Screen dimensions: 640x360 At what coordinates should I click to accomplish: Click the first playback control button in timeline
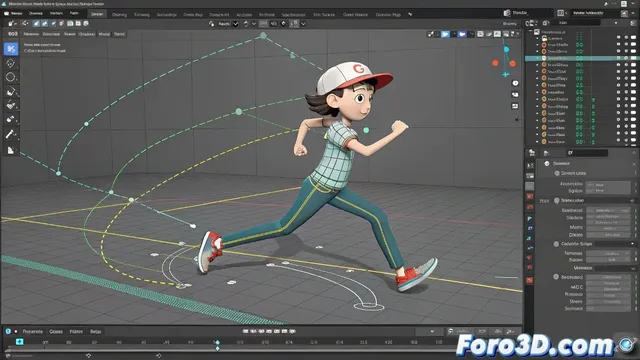[x=246, y=331]
